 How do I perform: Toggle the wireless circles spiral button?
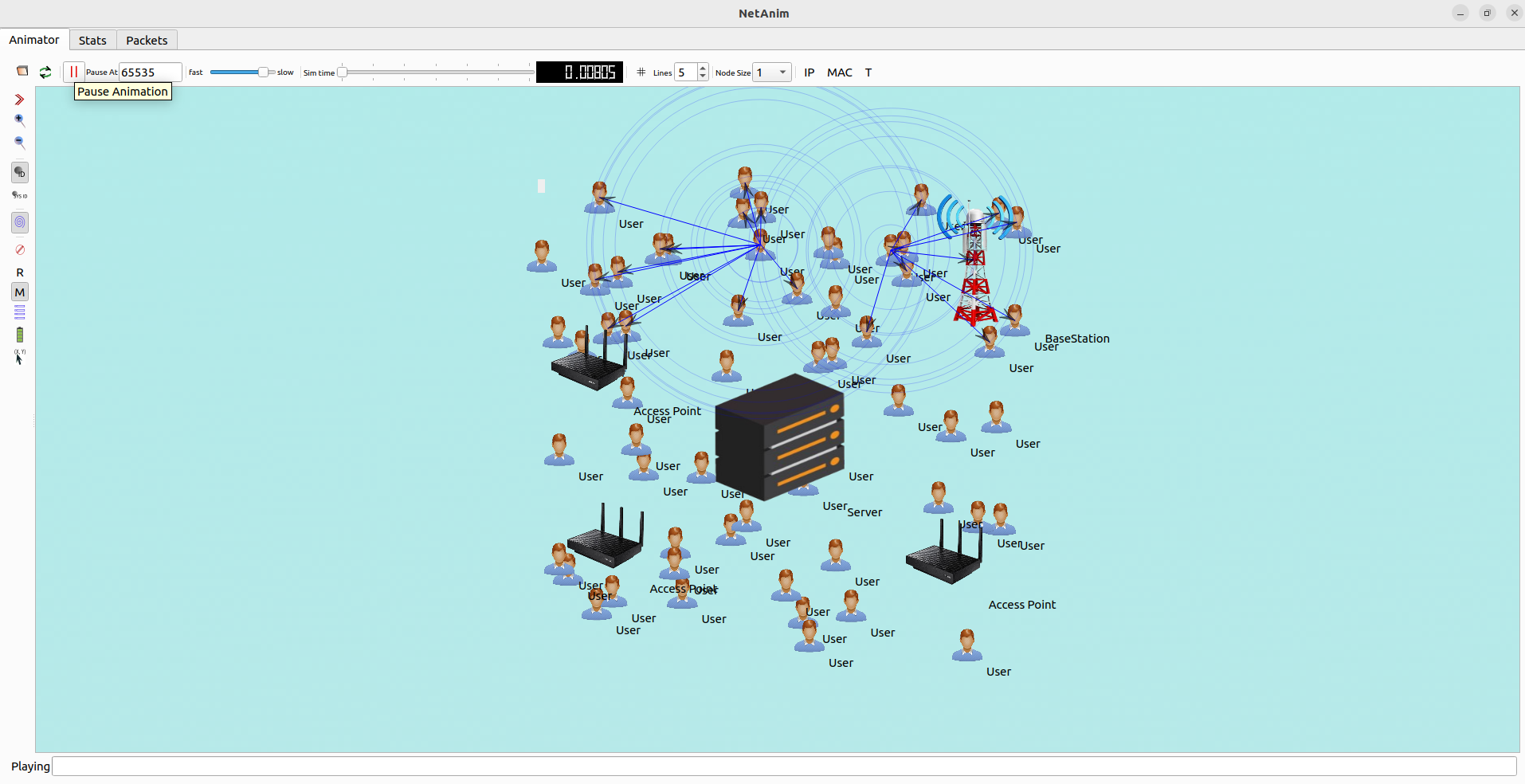pyautogui.click(x=20, y=222)
